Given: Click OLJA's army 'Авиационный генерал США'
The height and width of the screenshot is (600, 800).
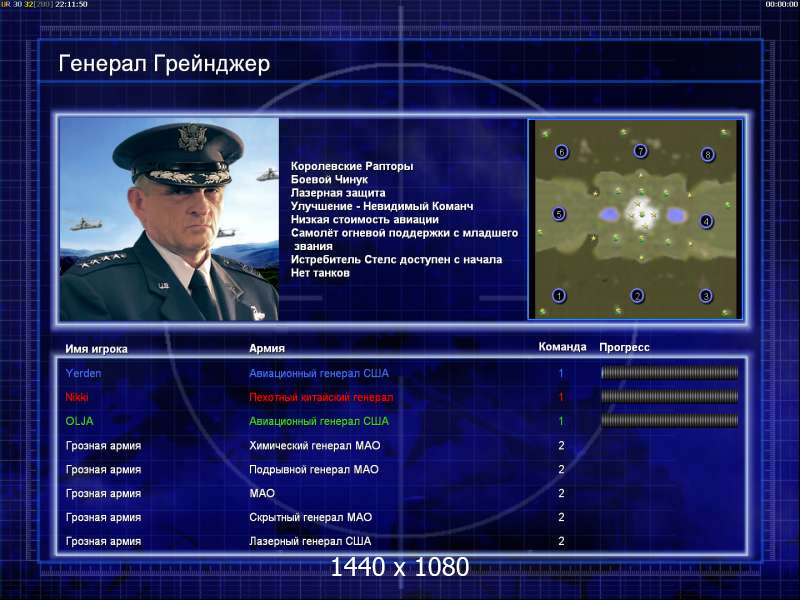Looking at the screenshot, I should click(319, 421).
